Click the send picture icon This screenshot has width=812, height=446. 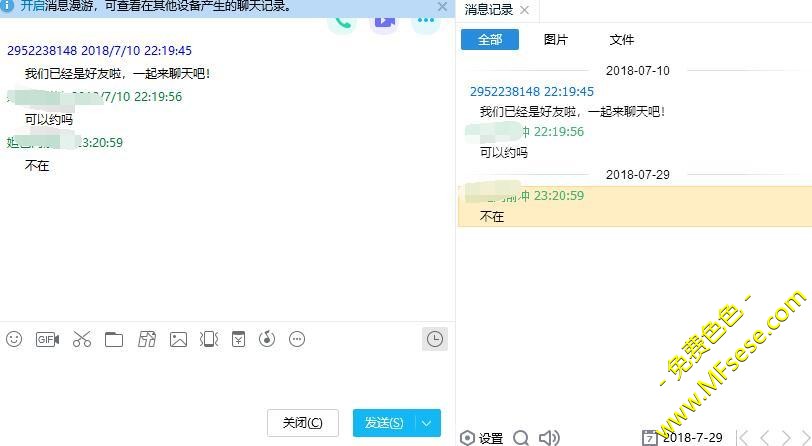coord(178,339)
